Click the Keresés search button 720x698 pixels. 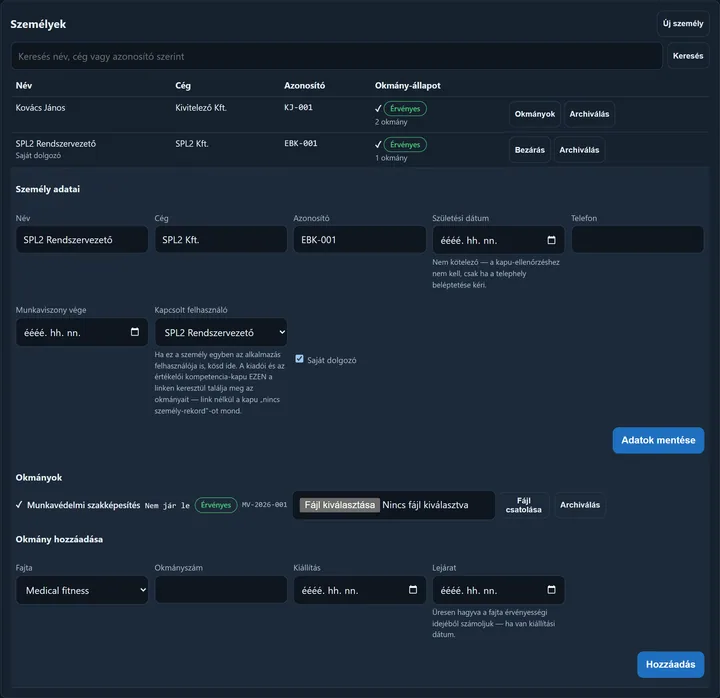688,56
